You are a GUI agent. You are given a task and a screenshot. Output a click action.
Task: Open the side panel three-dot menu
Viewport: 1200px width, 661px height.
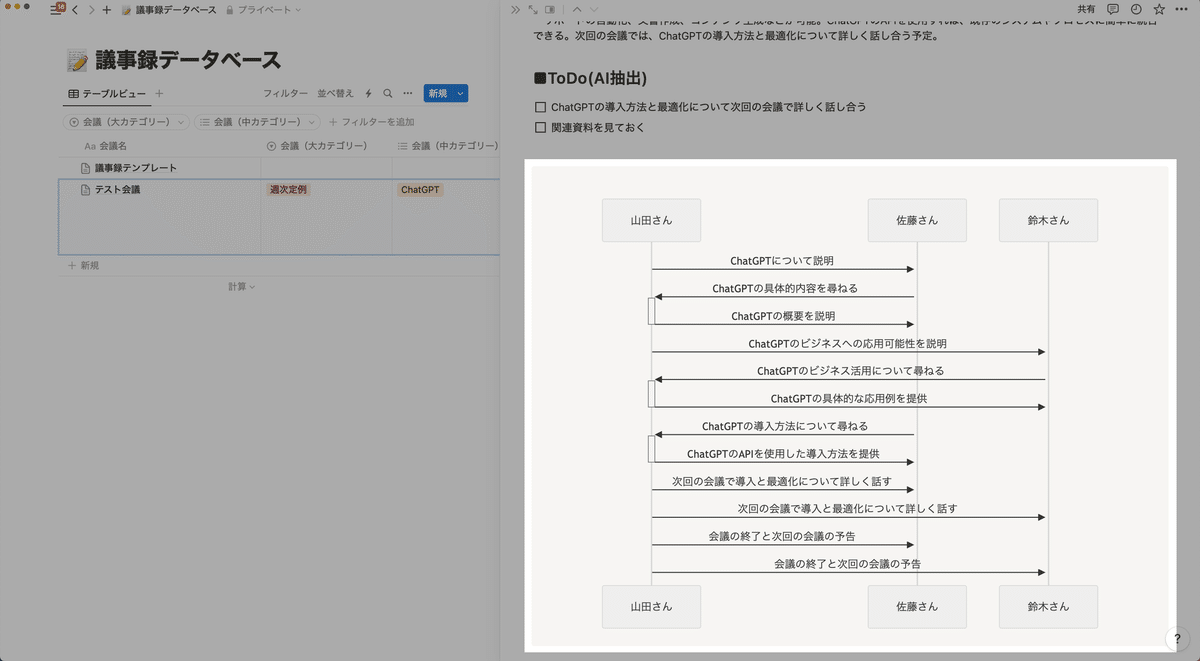pos(1182,9)
